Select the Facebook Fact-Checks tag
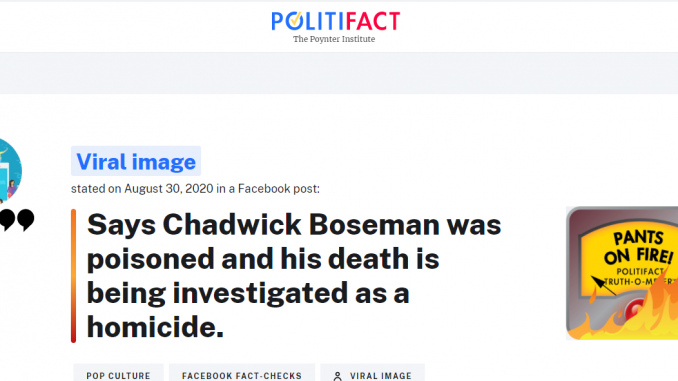The width and height of the screenshot is (678, 381). point(242,373)
